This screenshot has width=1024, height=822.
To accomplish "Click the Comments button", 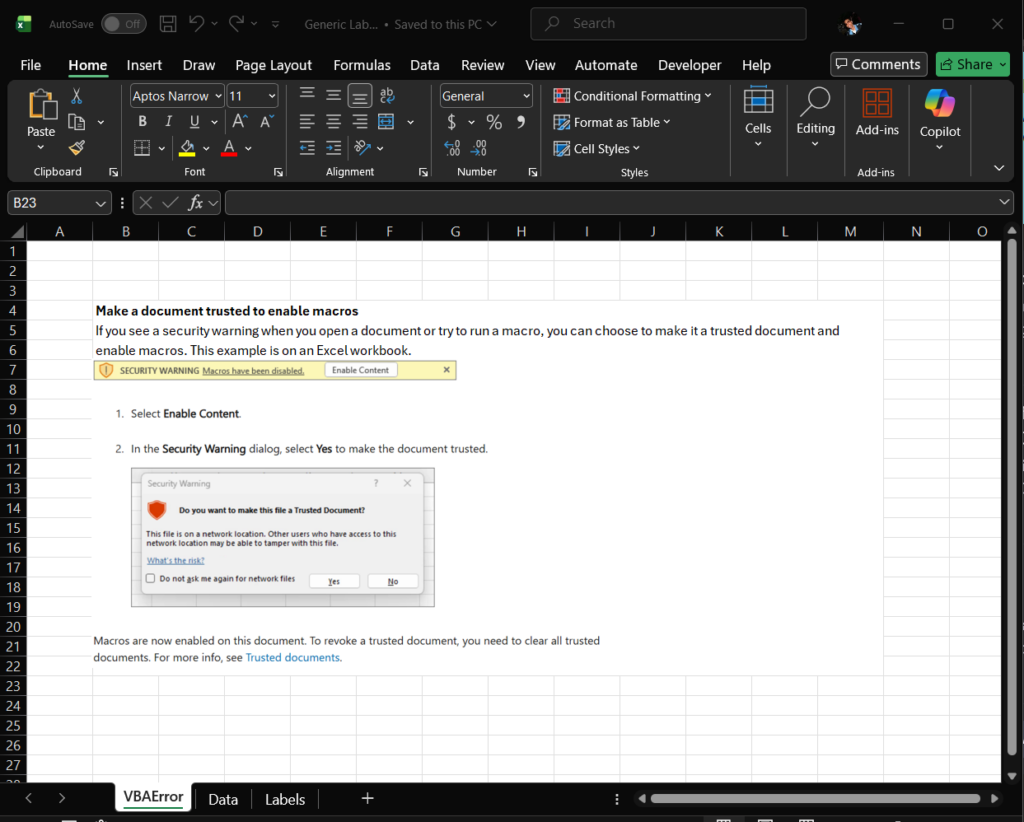I will (876, 64).
